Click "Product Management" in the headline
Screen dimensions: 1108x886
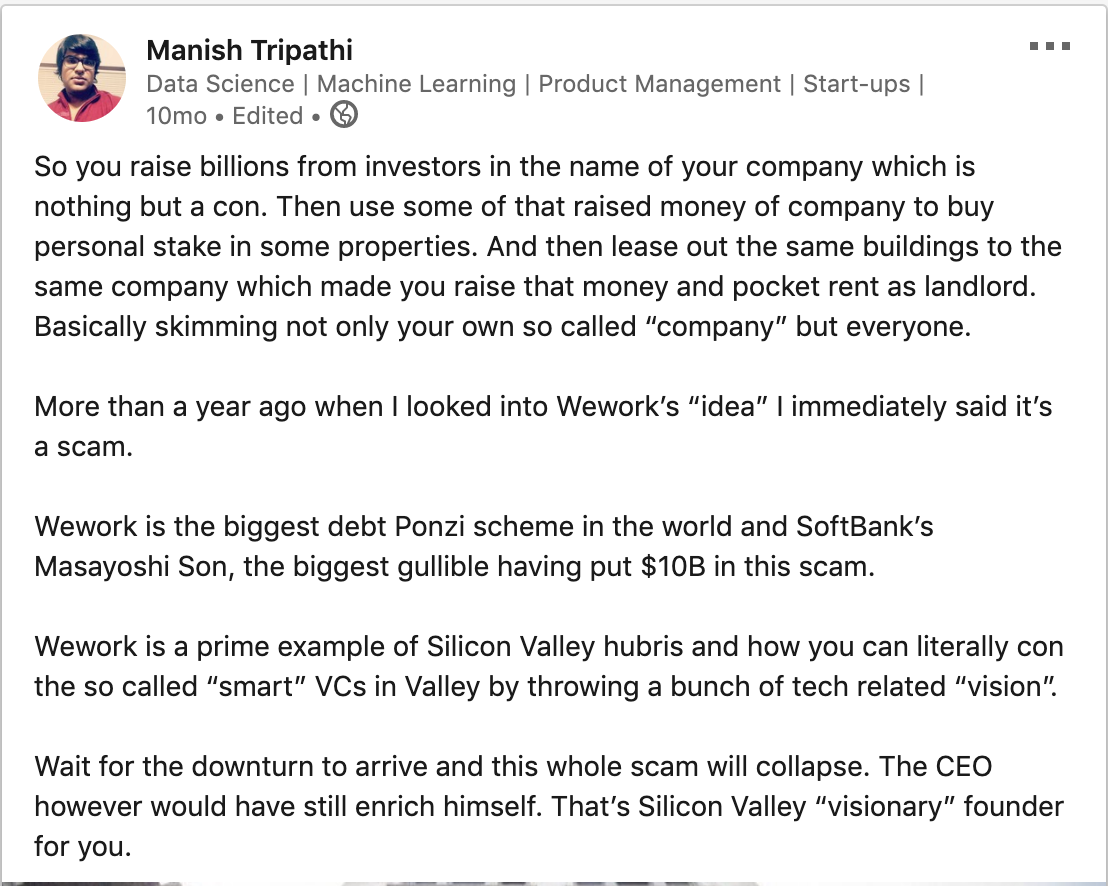659,84
